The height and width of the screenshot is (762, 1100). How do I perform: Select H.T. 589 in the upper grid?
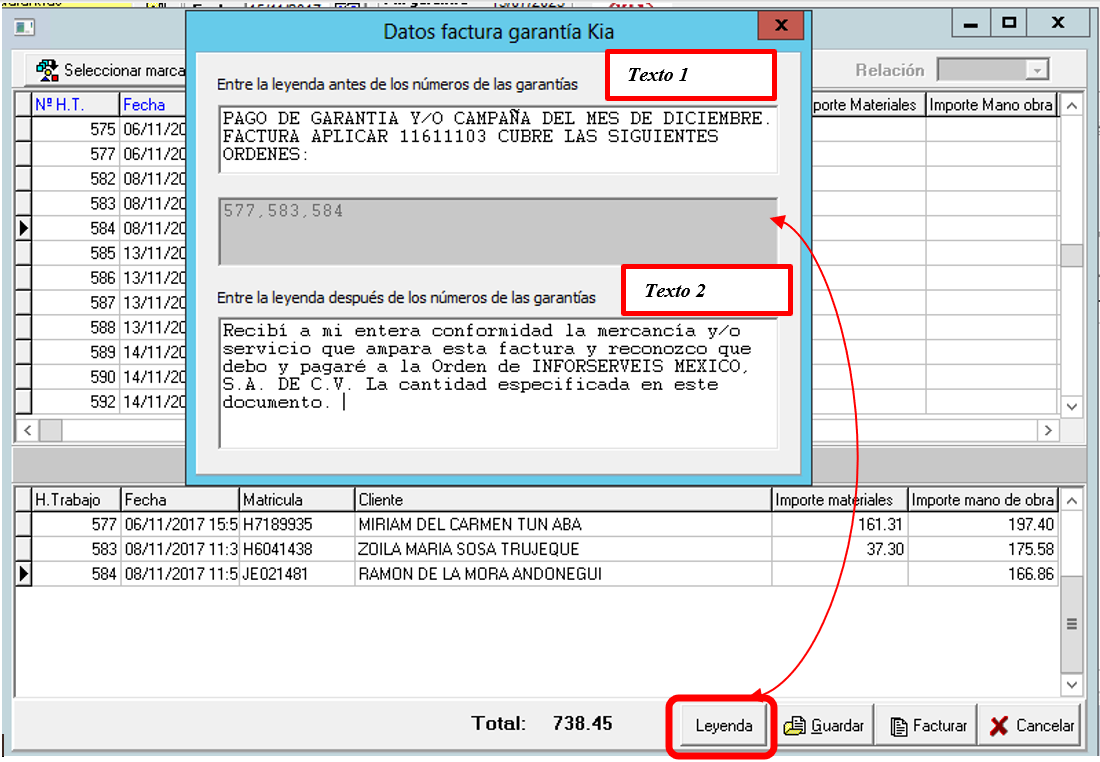click(102, 352)
